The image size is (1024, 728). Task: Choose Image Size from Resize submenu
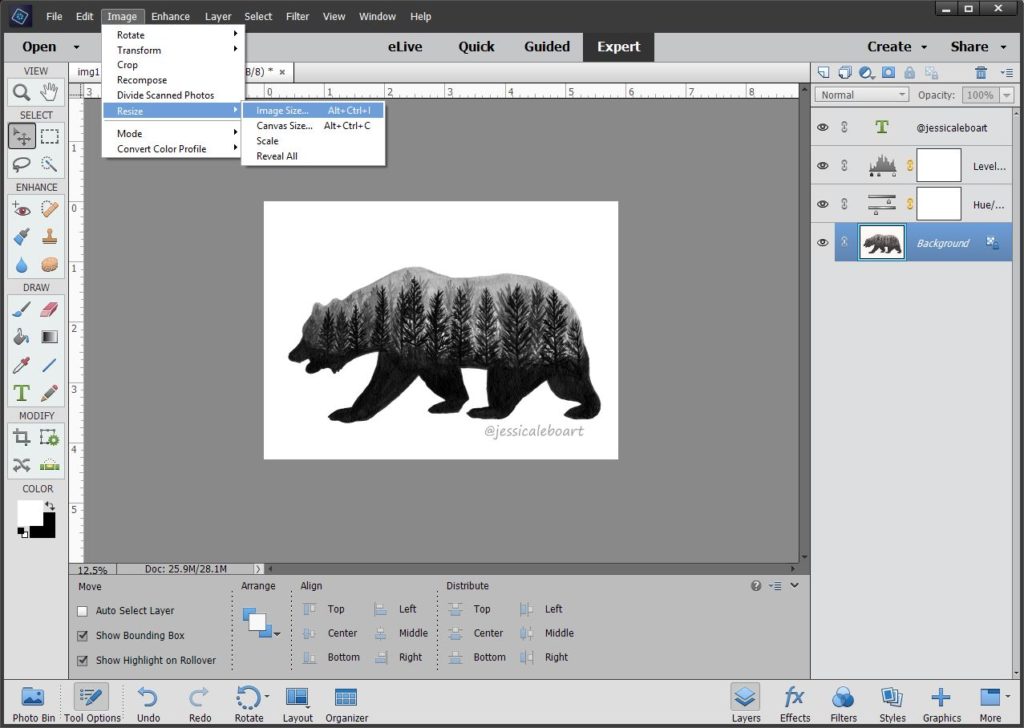click(313, 110)
